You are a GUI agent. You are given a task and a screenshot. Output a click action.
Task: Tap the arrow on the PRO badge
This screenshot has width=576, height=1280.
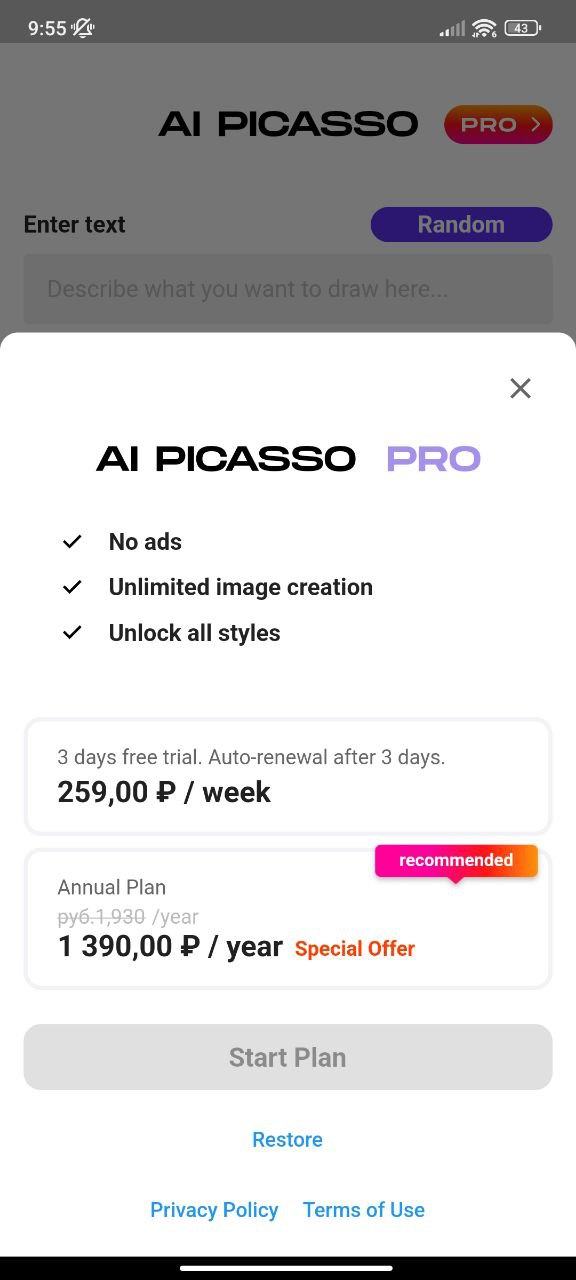537,124
